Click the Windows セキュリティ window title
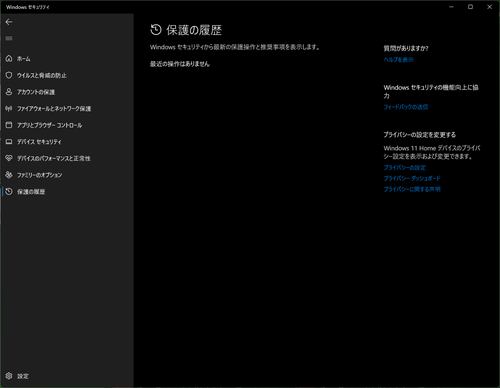 [28, 7]
